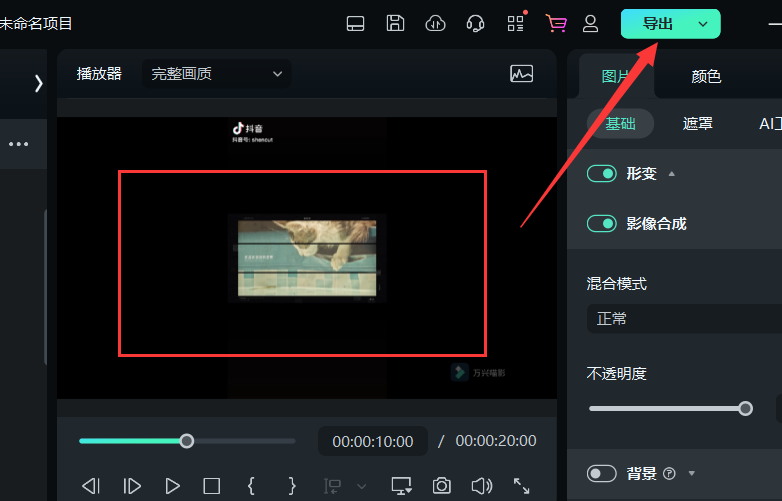The width and height of the screenshot is (782, 501).
Task: Switch to the 图片 (image) tab
Action: click(x=616, y=76)
